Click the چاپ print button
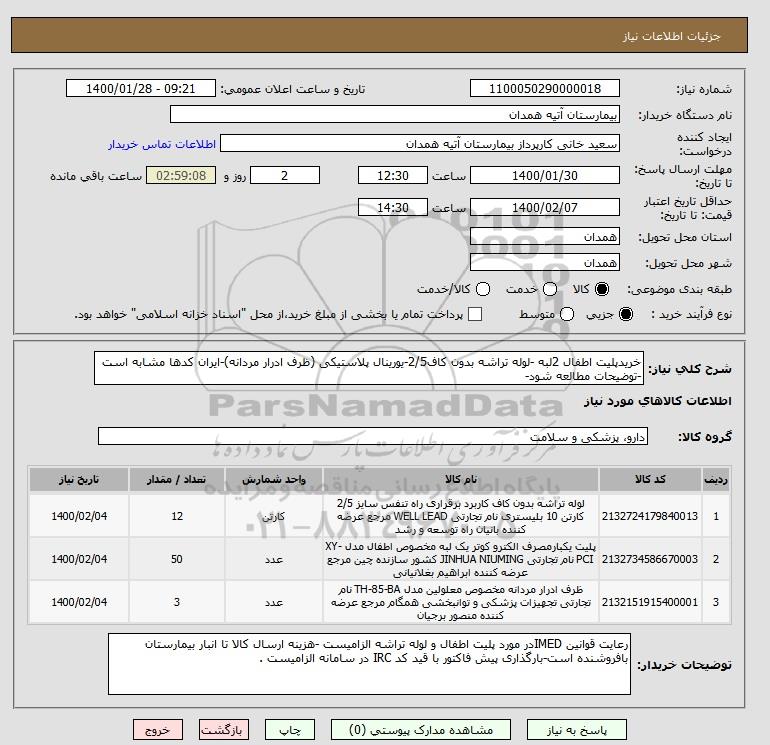Image resolution: width=770 pixels, height=745 pixels. [x=290, y=730]
